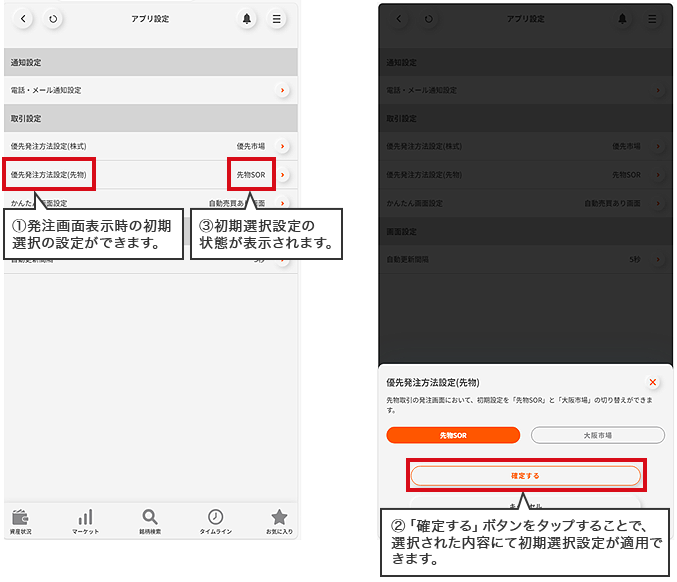The image size is (677, 582).
Task: Tap dimmed 優先市場 value in right screen
Action: point(626,146)
